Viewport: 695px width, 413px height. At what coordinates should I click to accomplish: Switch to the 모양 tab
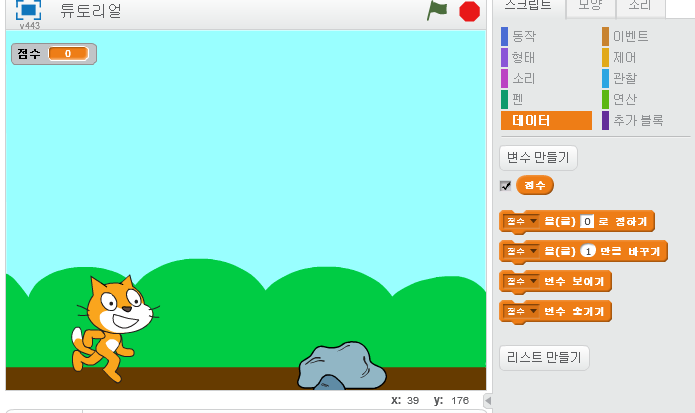pyautogui.click(x=590, y=6)
